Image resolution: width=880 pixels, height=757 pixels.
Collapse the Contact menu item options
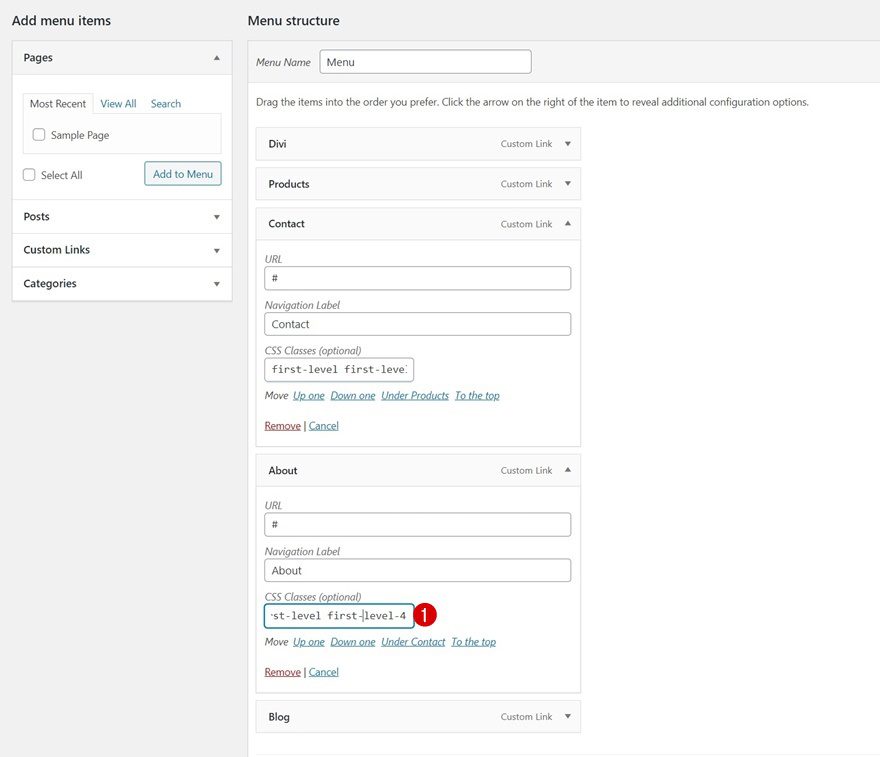[567, 223]
